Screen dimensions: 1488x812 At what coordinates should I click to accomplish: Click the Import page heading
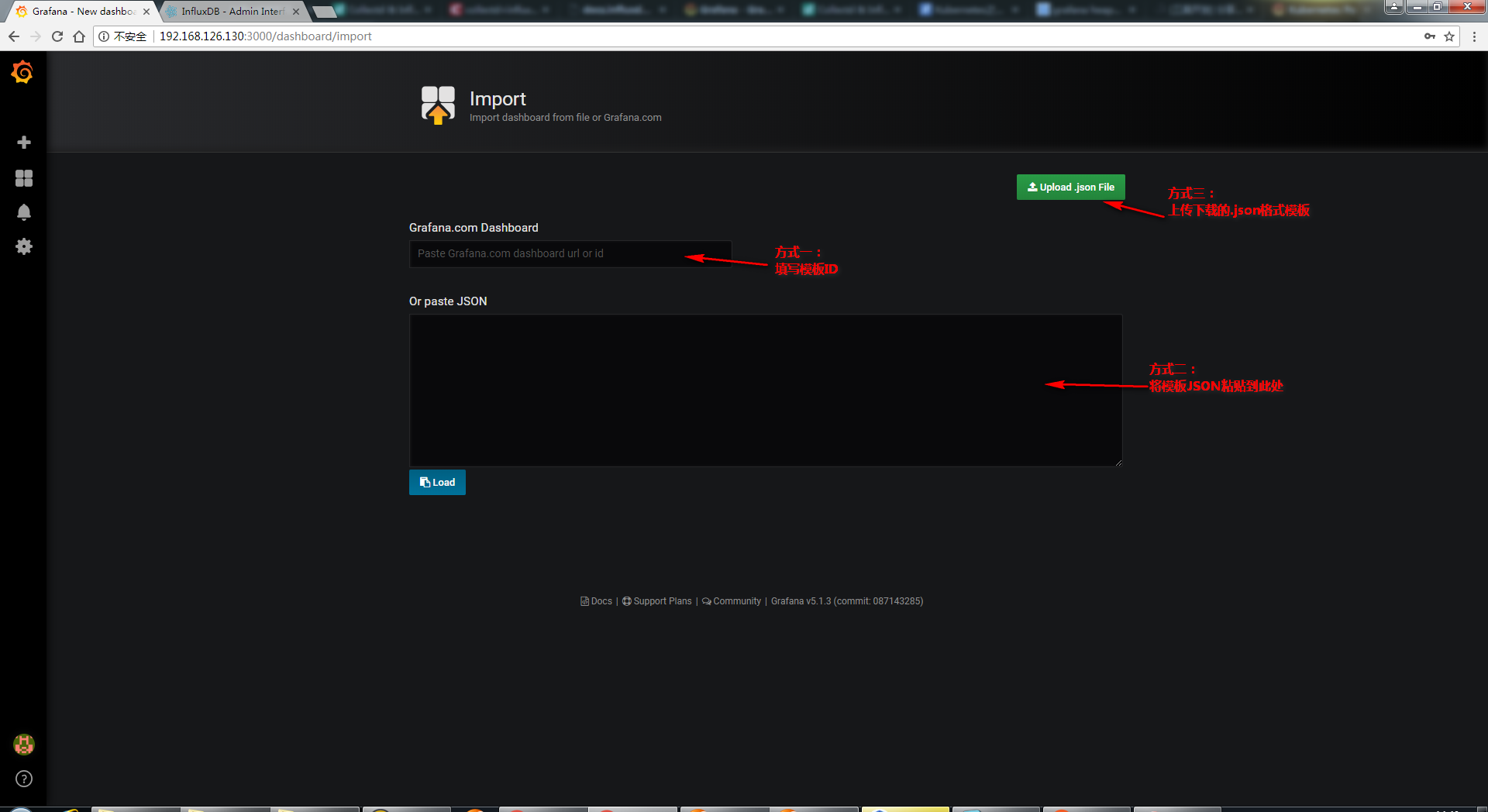click(x=498, y=99)
